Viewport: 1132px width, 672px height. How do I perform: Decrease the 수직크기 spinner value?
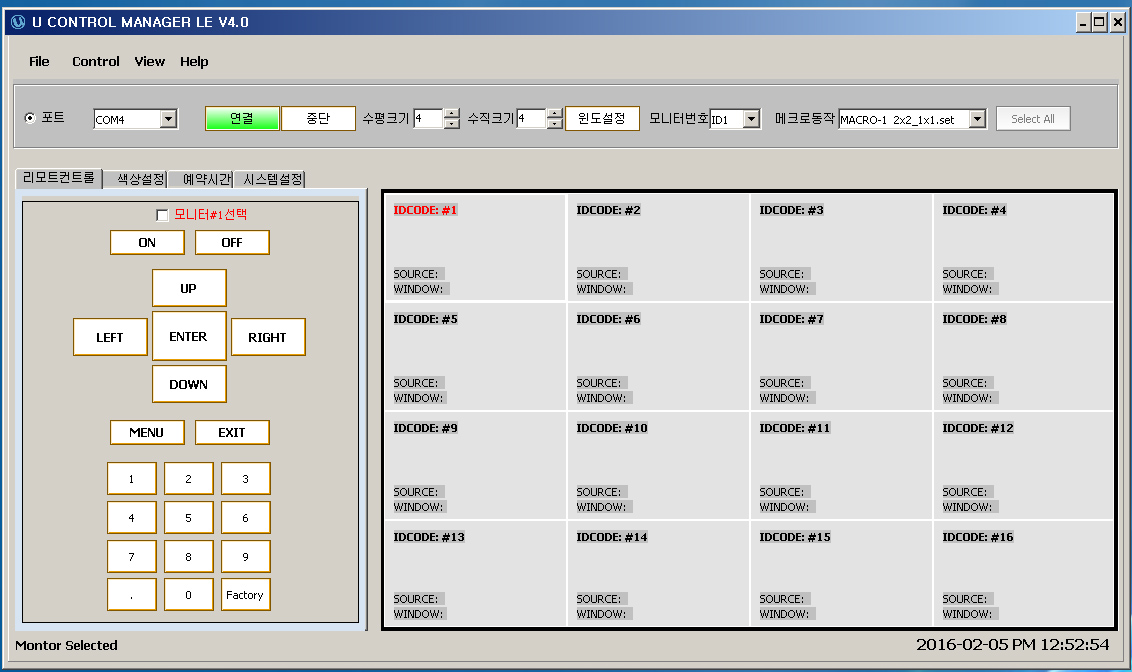pos(554,123)
